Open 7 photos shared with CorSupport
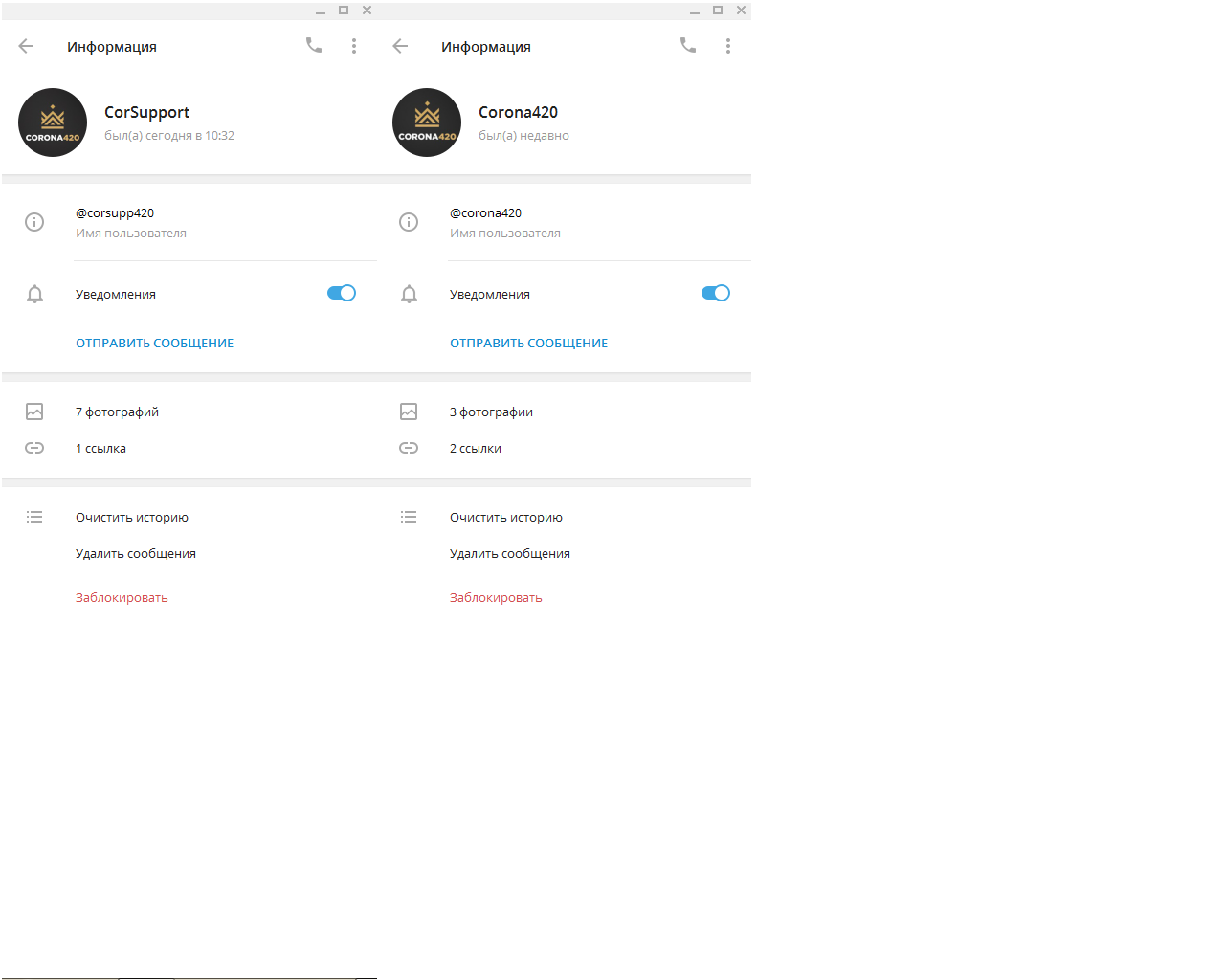Screen dimensions: 1225x980 pos(189,412)
